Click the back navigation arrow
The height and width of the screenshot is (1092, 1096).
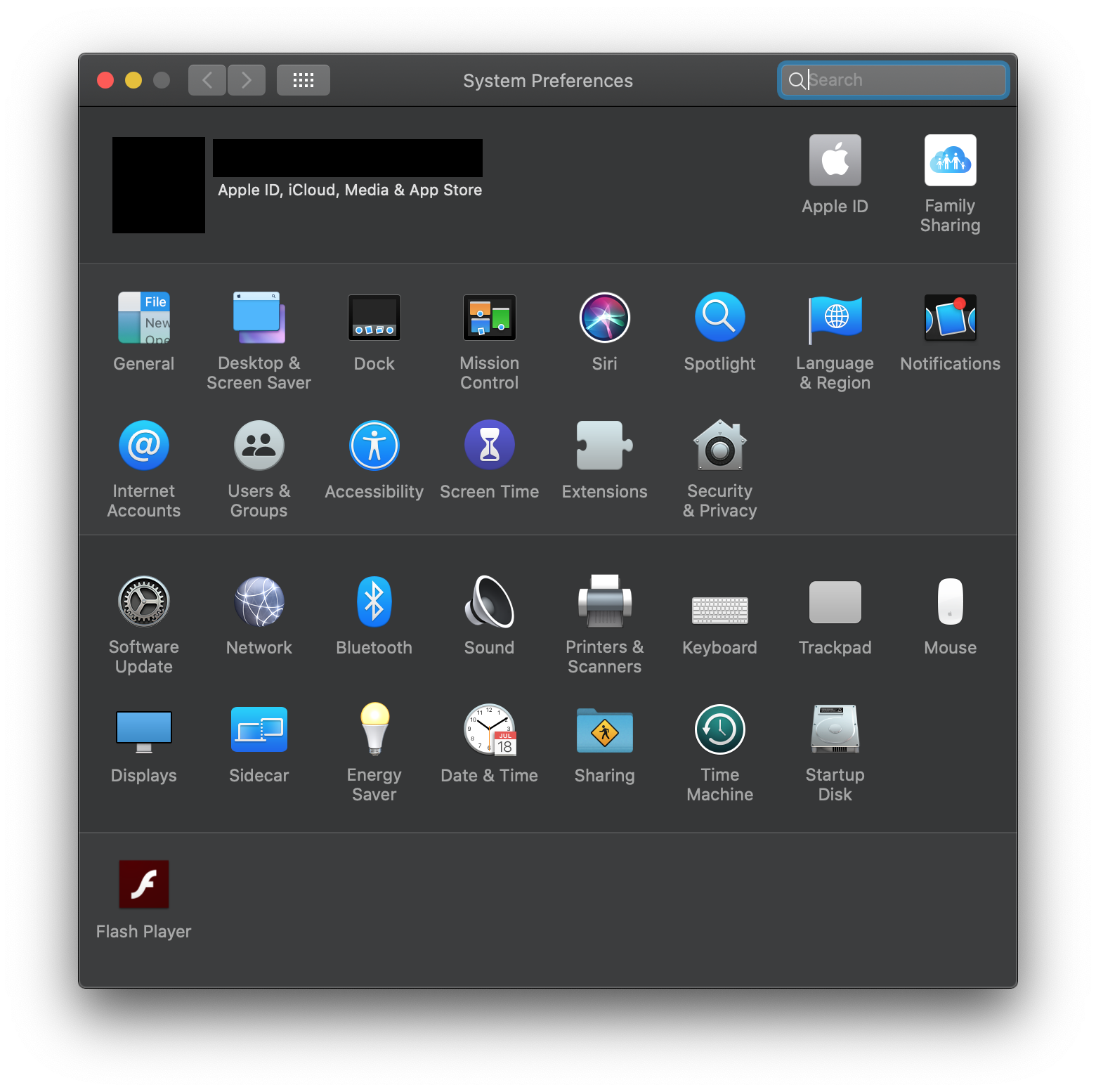tap(207, 80)
